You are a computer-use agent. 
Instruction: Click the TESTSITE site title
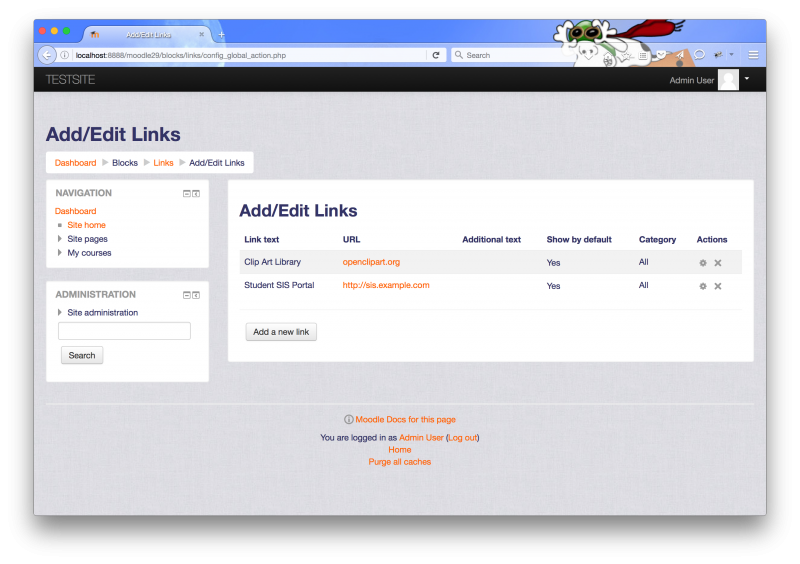[70, 80]
